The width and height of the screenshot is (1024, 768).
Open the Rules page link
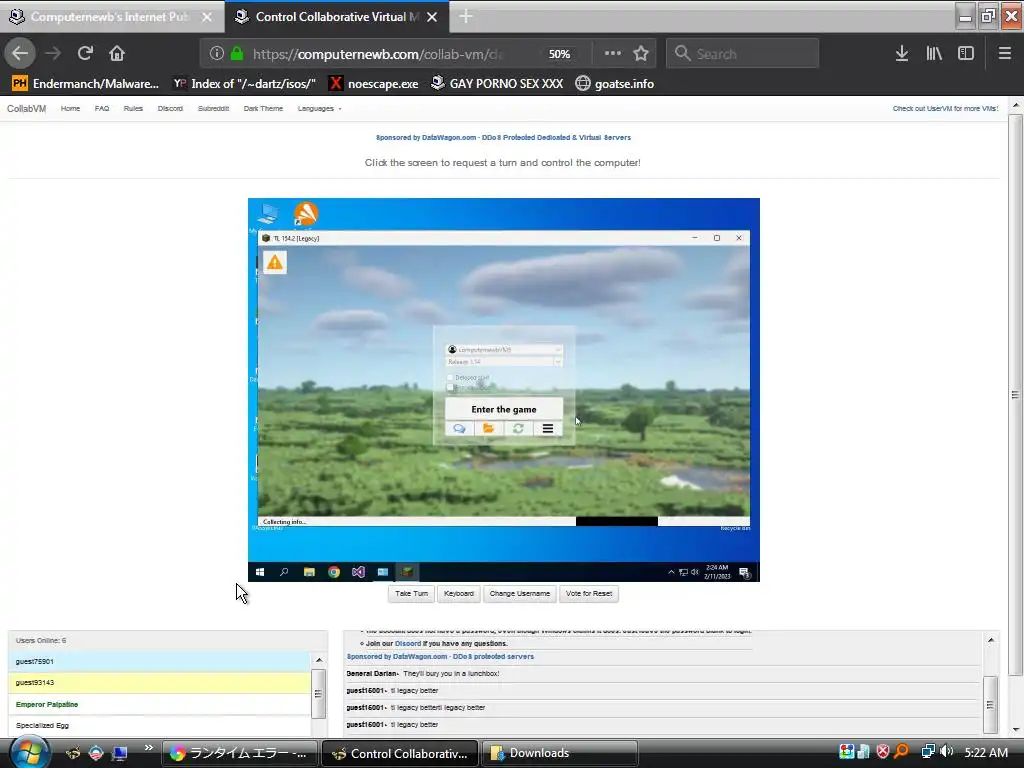click(133, 108)
